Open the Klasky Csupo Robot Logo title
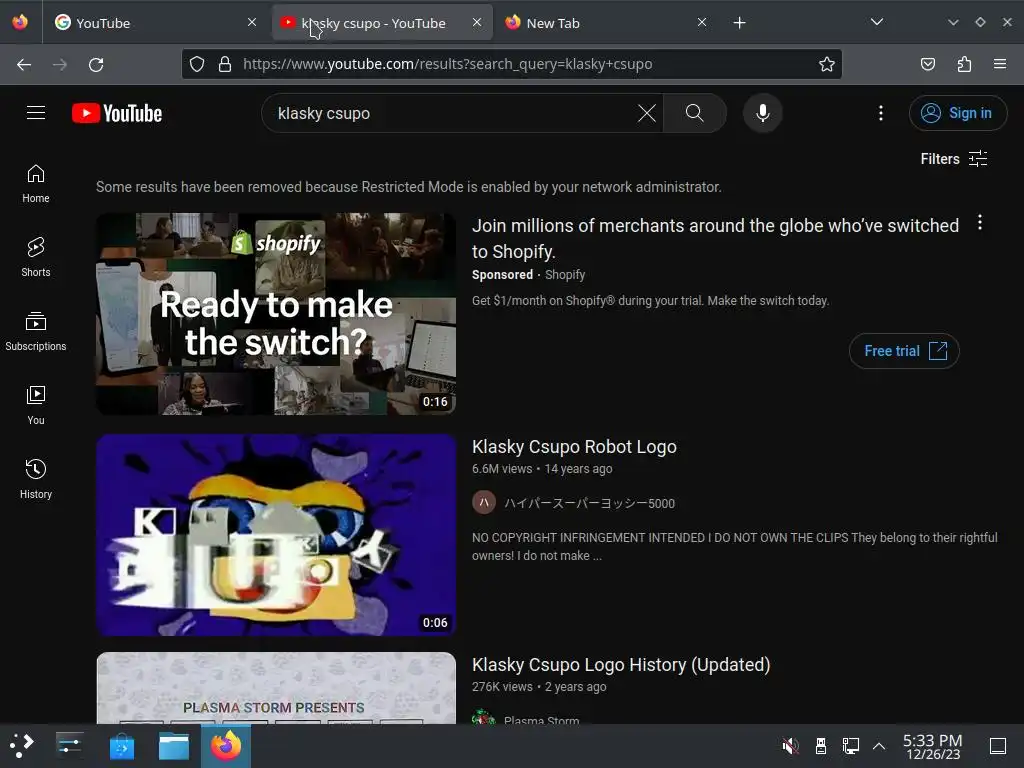 574,447
